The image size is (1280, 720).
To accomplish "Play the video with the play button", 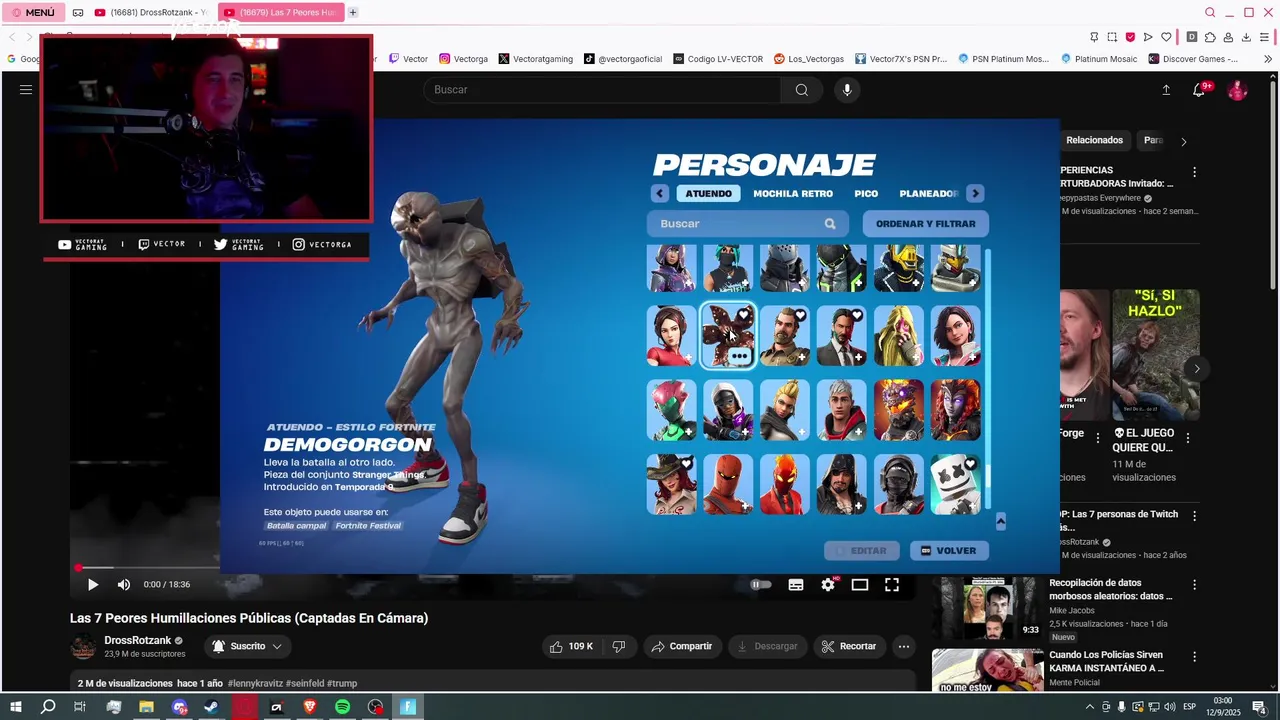I will [x=92, y=585].
